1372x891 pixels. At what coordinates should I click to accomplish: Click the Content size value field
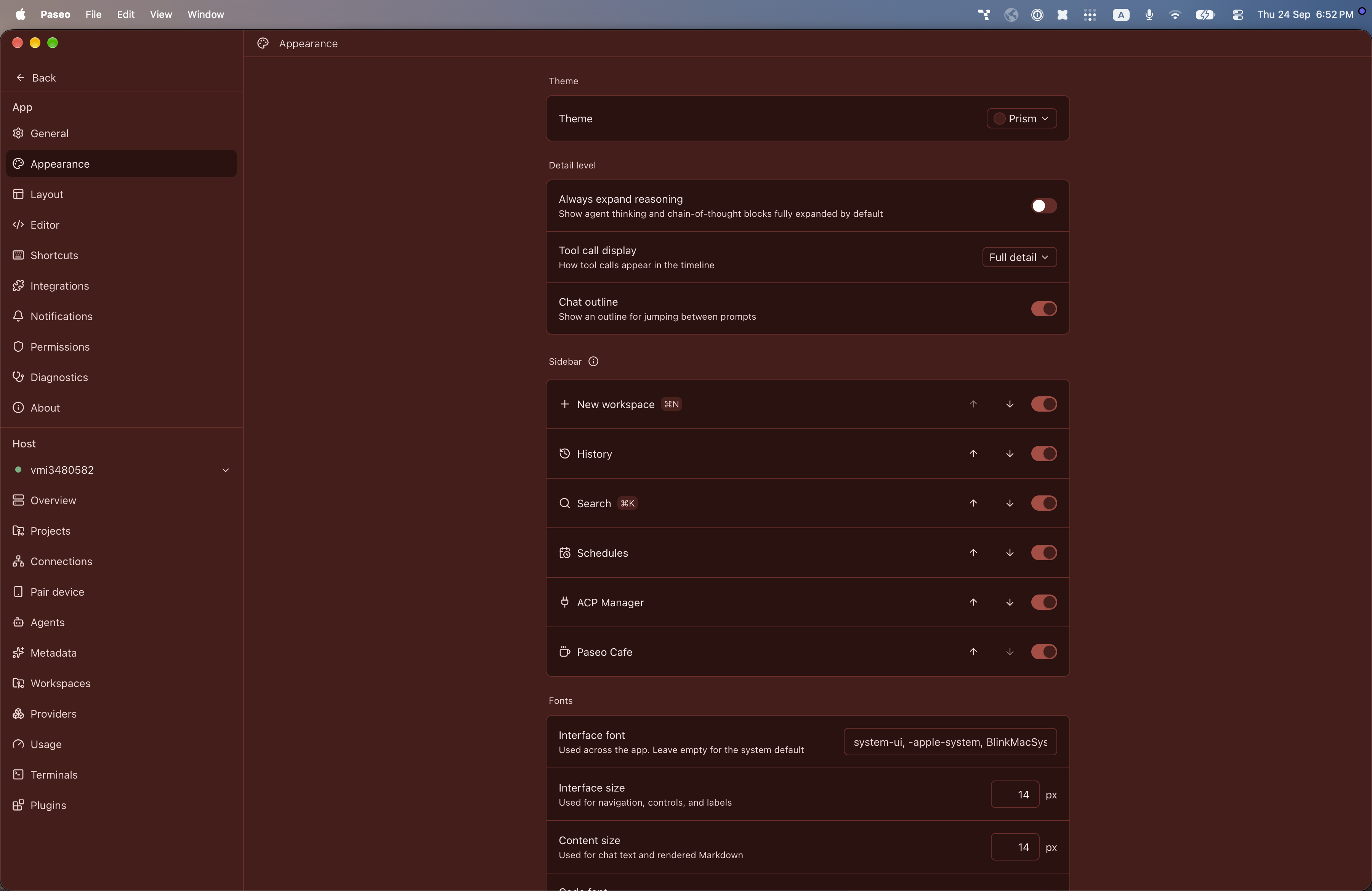click(1015, 847)
